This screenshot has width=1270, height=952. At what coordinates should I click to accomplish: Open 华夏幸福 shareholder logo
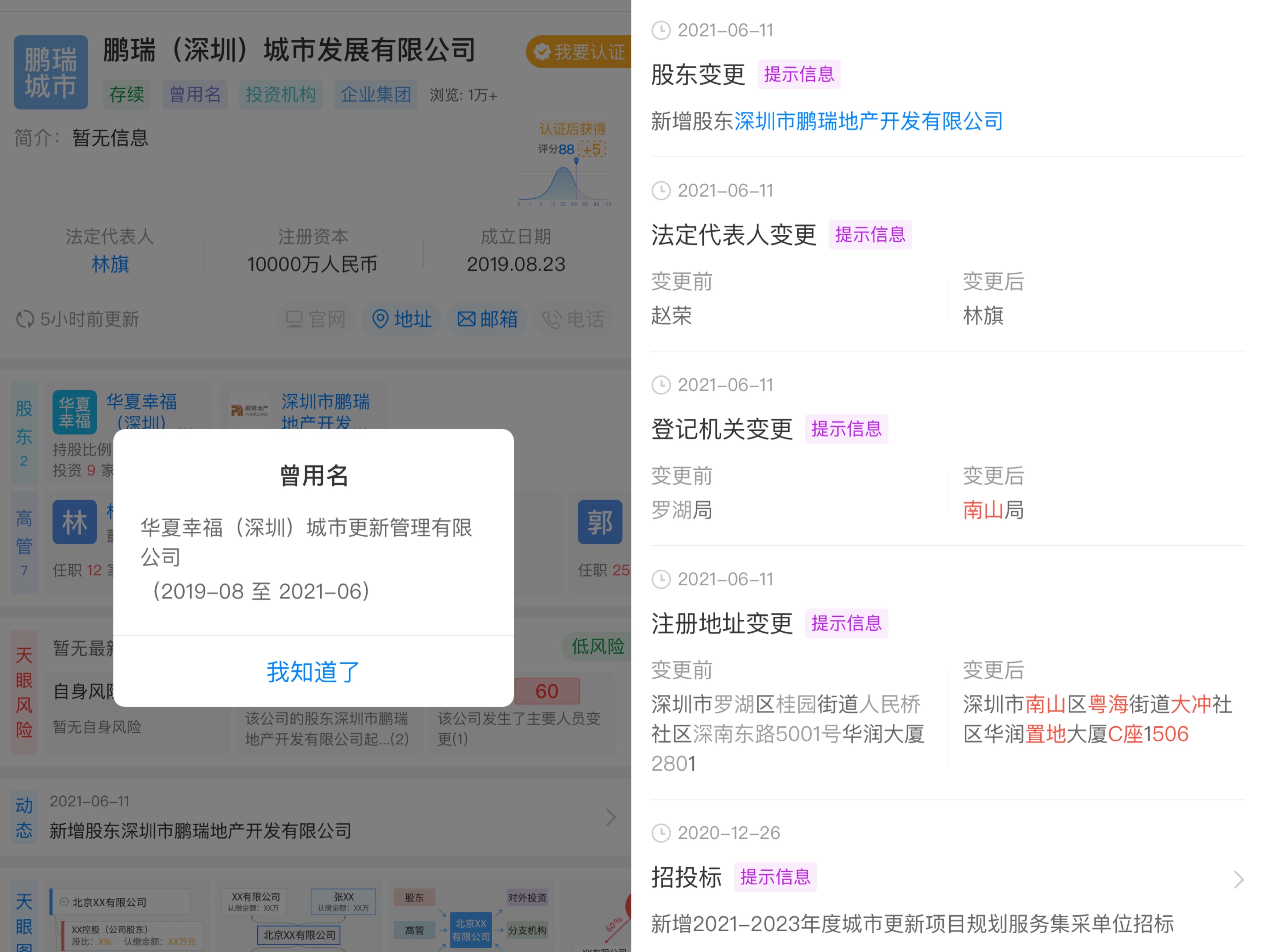point(75,412)
